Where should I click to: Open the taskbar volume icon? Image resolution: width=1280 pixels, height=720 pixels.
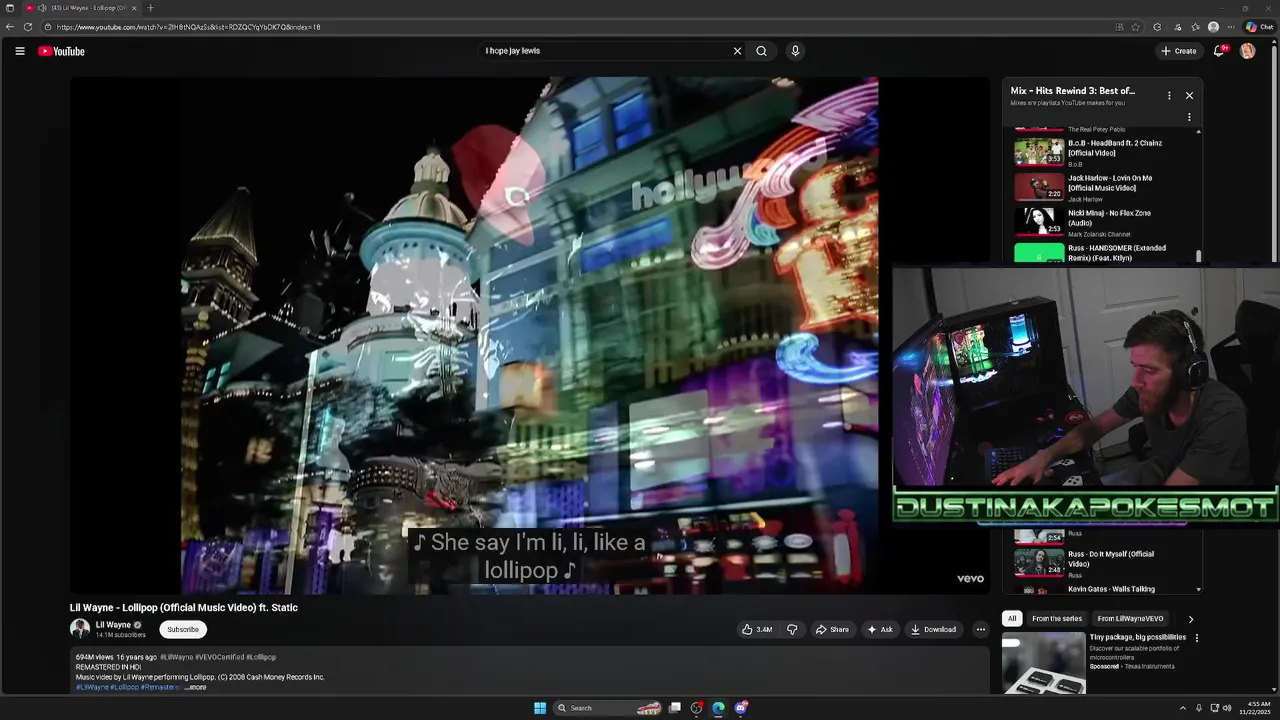[1227, 708]
